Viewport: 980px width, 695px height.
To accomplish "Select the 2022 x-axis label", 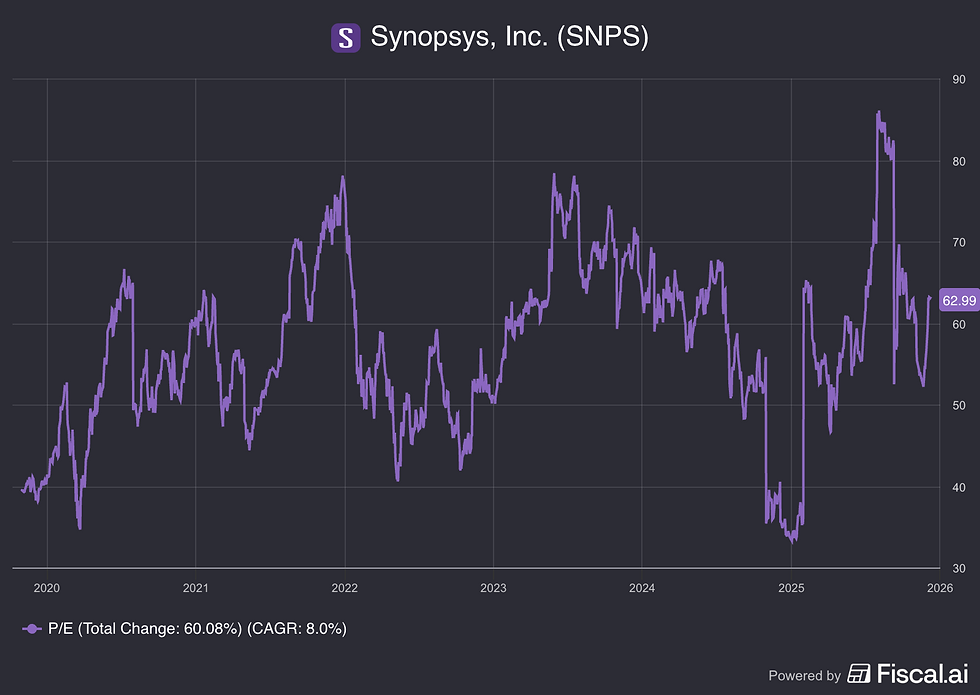I will 344,588.
